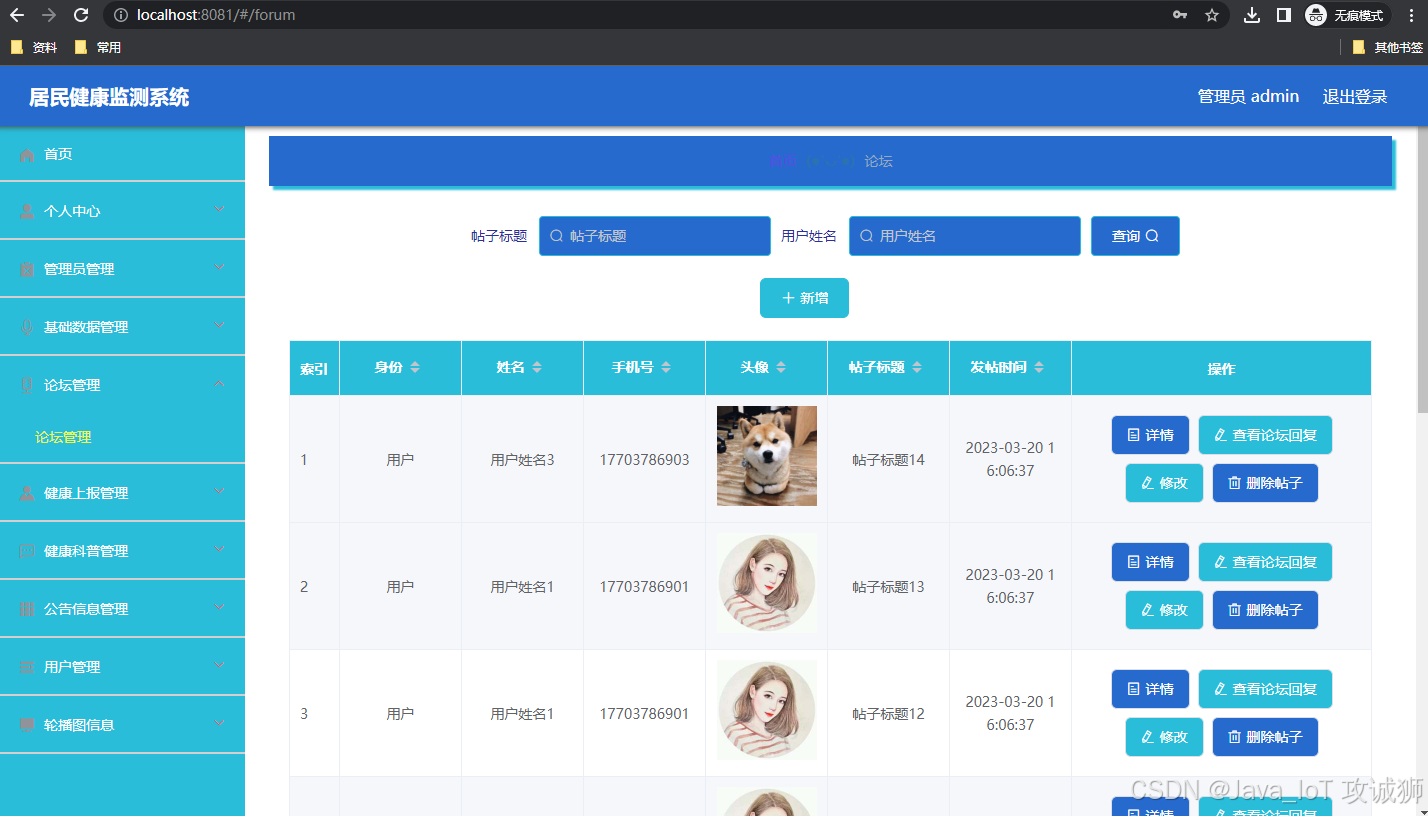This screenshot has height=816, width=1428.
Task: Click the microphone icon beside 基础数据管理
Action: (27, 327)
